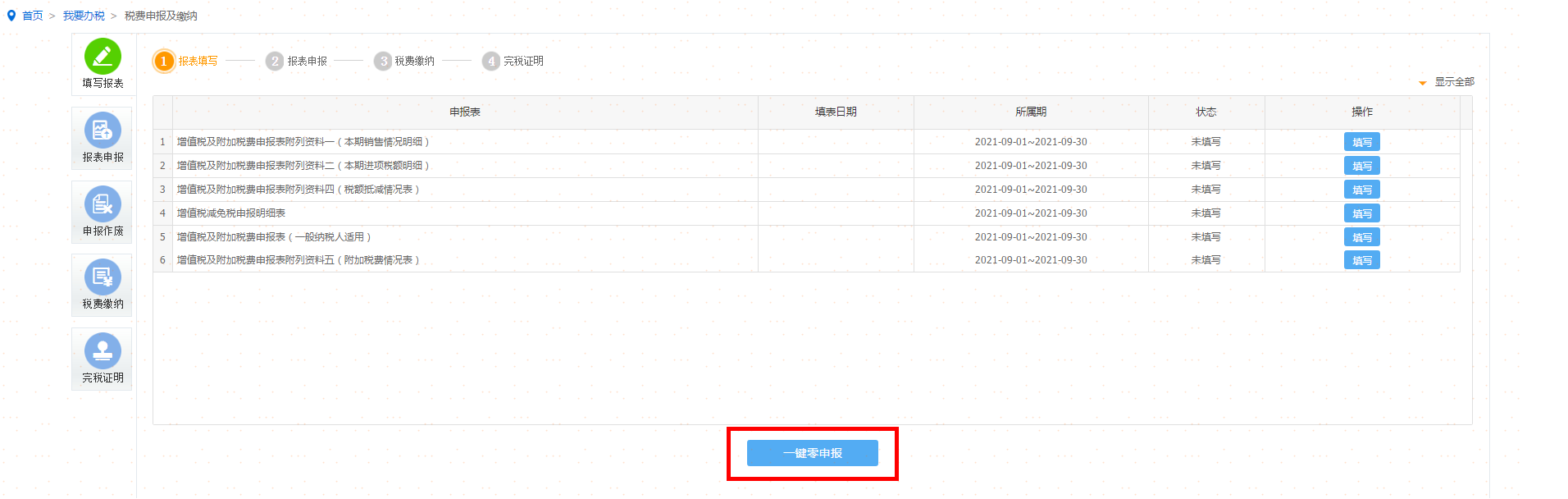Select step 4 完税证明

pos(513,61)
